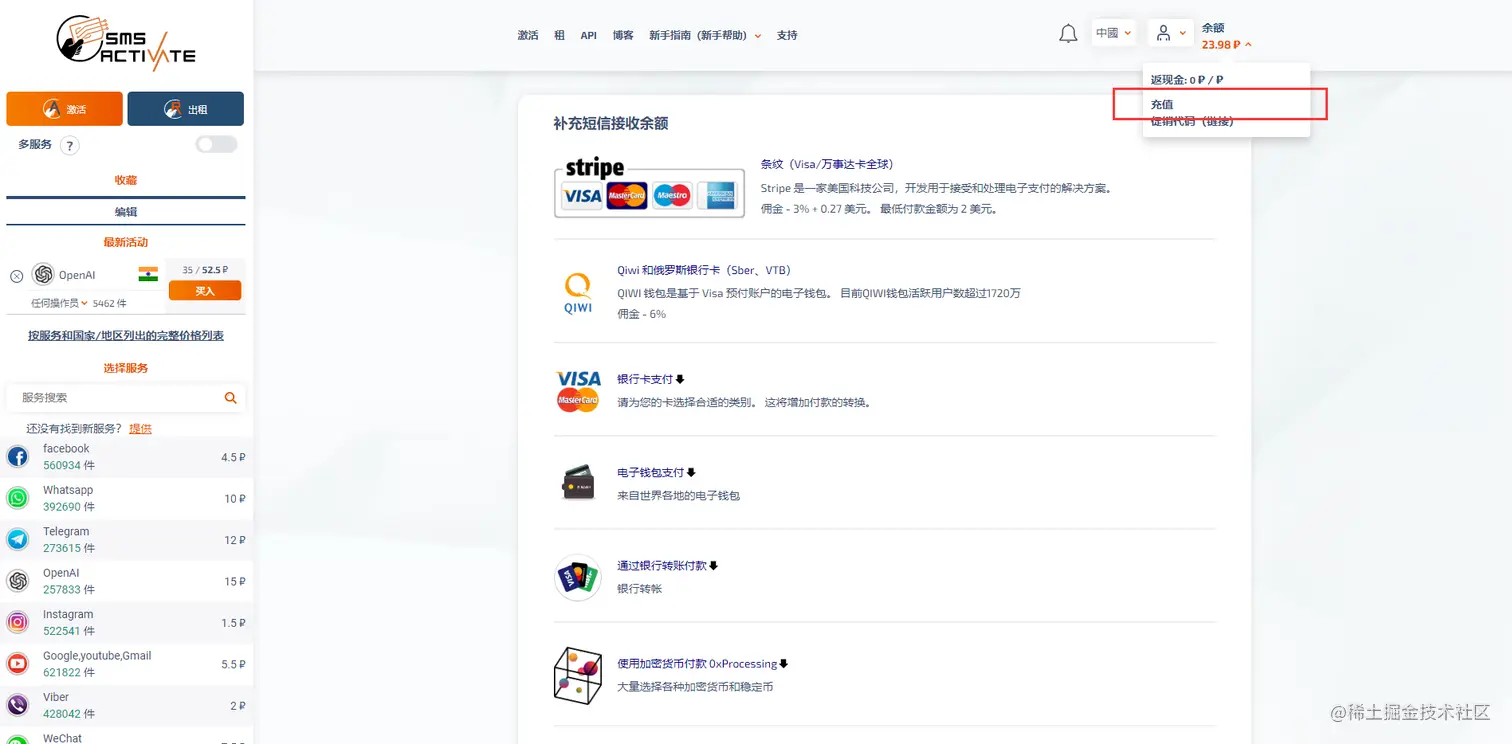The width and height of the screenshot is (1512, 744).
Task: Click the Whatsapp service icon
Action: (17, 498)
